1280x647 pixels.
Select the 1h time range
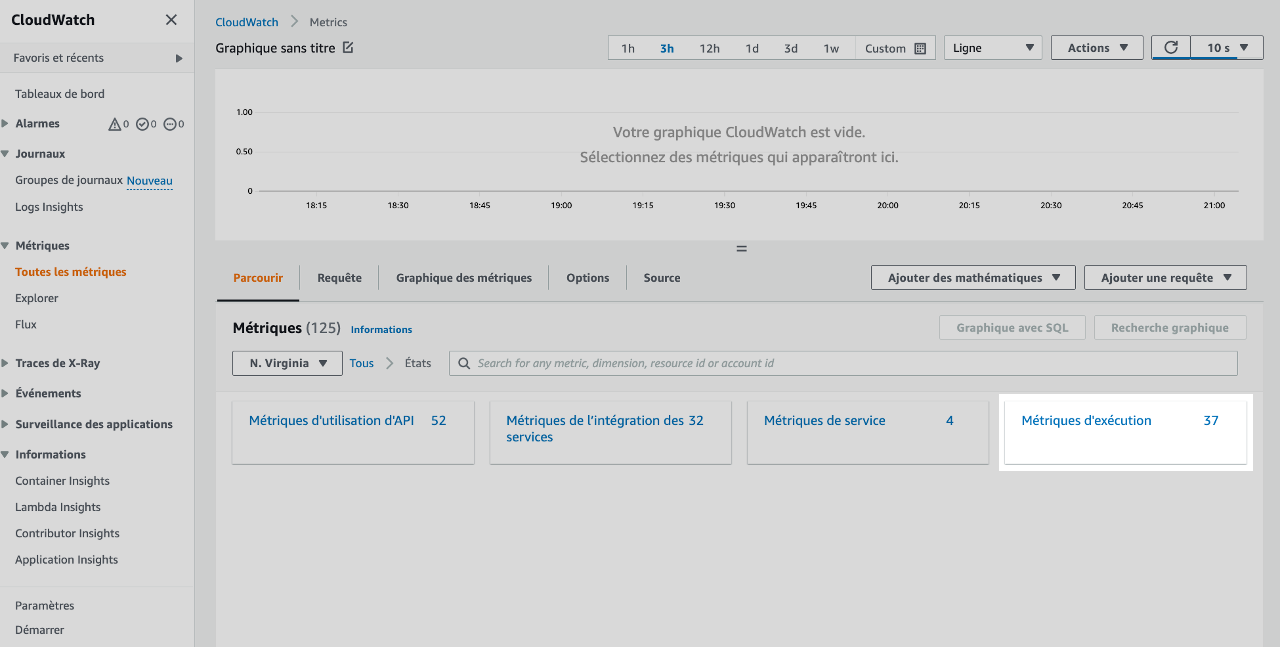[x=628, y=48]
